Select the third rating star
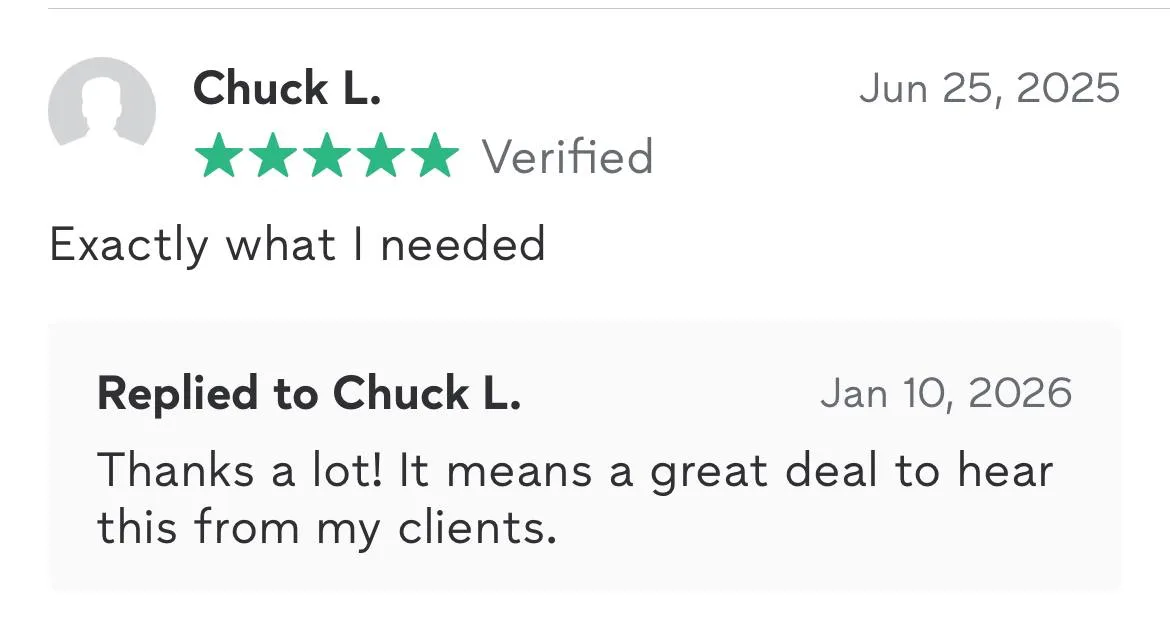The height and width of the screenshot is (637, 1170). pos(326,158)
